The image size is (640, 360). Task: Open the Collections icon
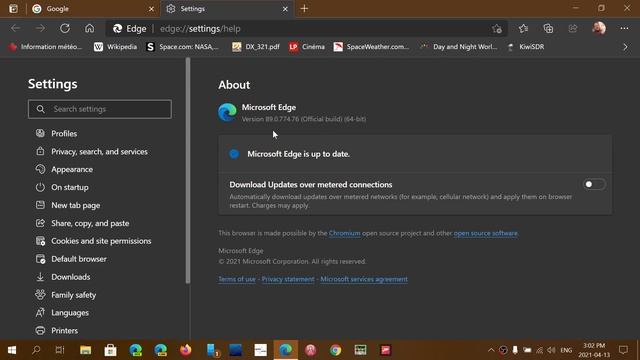(548, 28)
